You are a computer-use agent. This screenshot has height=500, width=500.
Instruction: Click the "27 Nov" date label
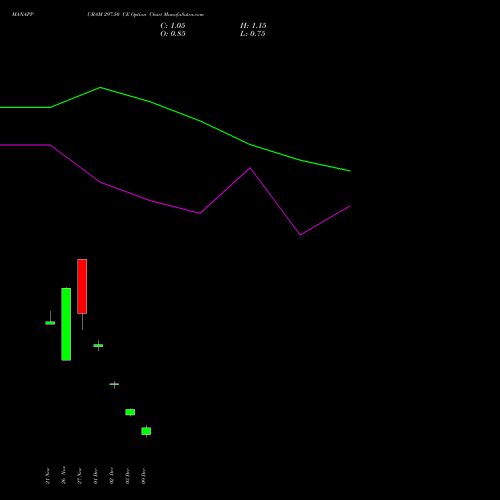pyautogui.click(x=80, y=476)
